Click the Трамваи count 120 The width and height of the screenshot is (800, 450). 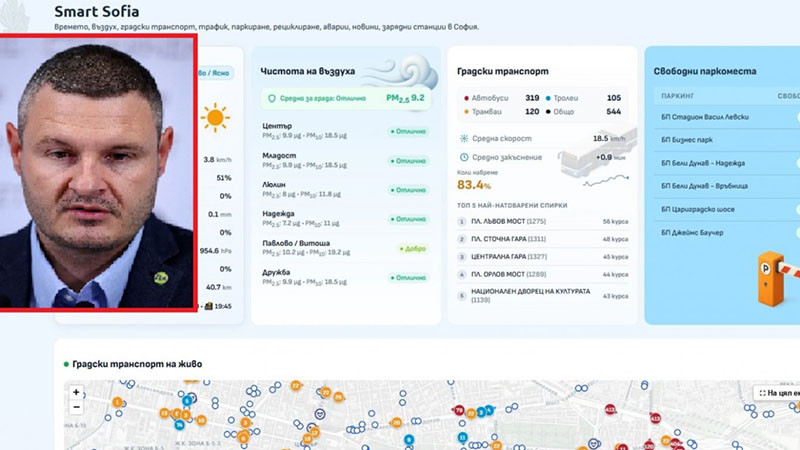coord(532,112)
